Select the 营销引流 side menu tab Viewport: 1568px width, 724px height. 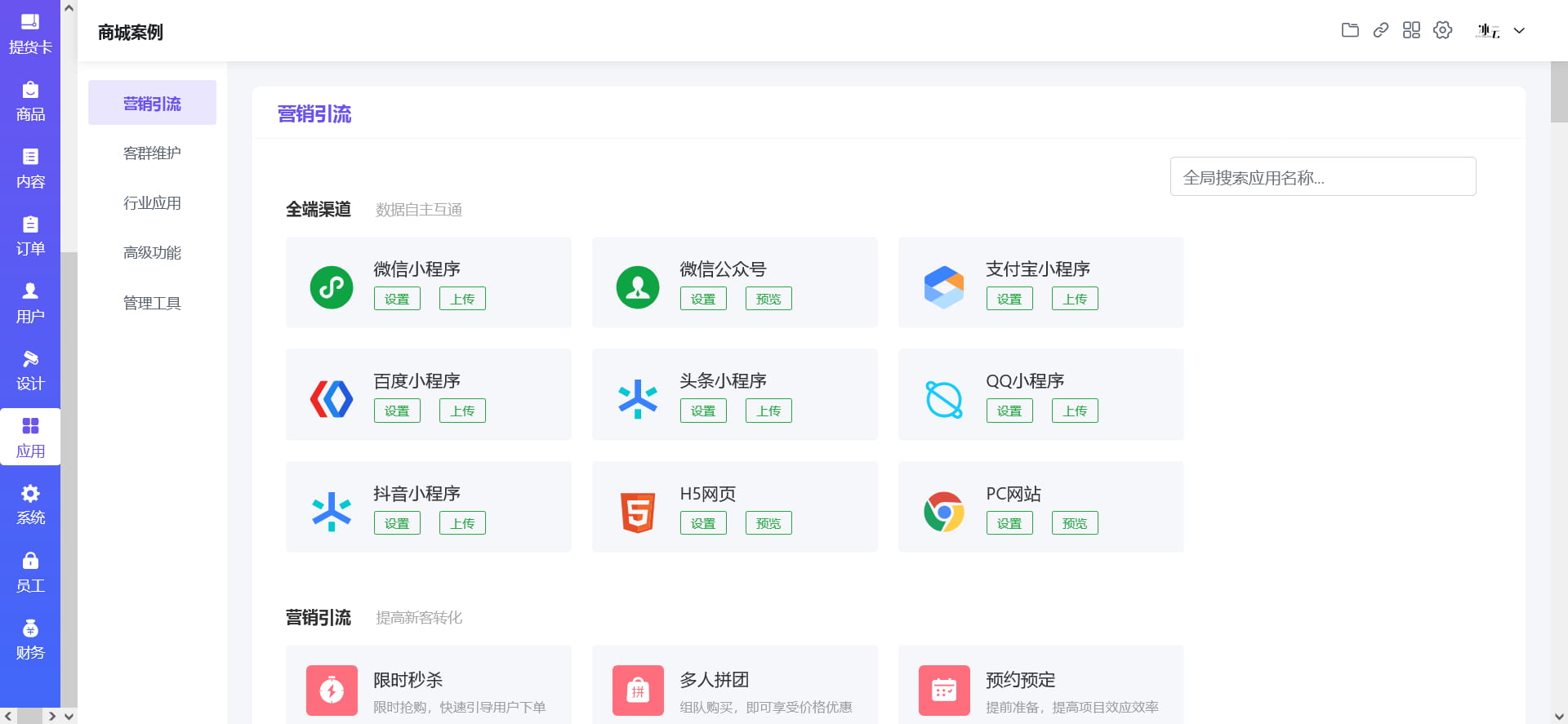[x=152, y=103]
